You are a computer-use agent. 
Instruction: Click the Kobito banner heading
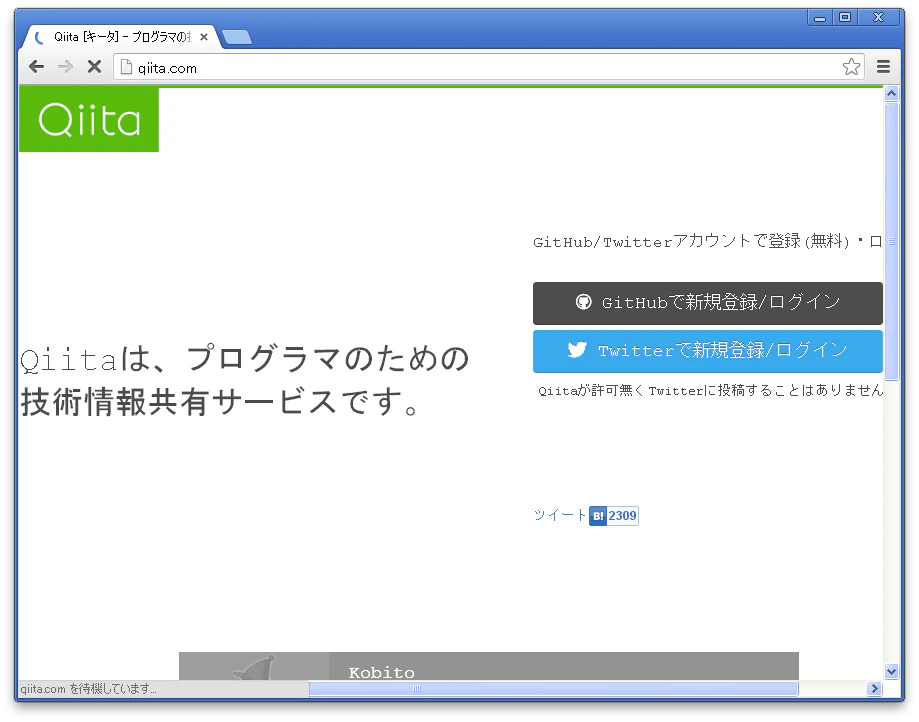(382, 672)
